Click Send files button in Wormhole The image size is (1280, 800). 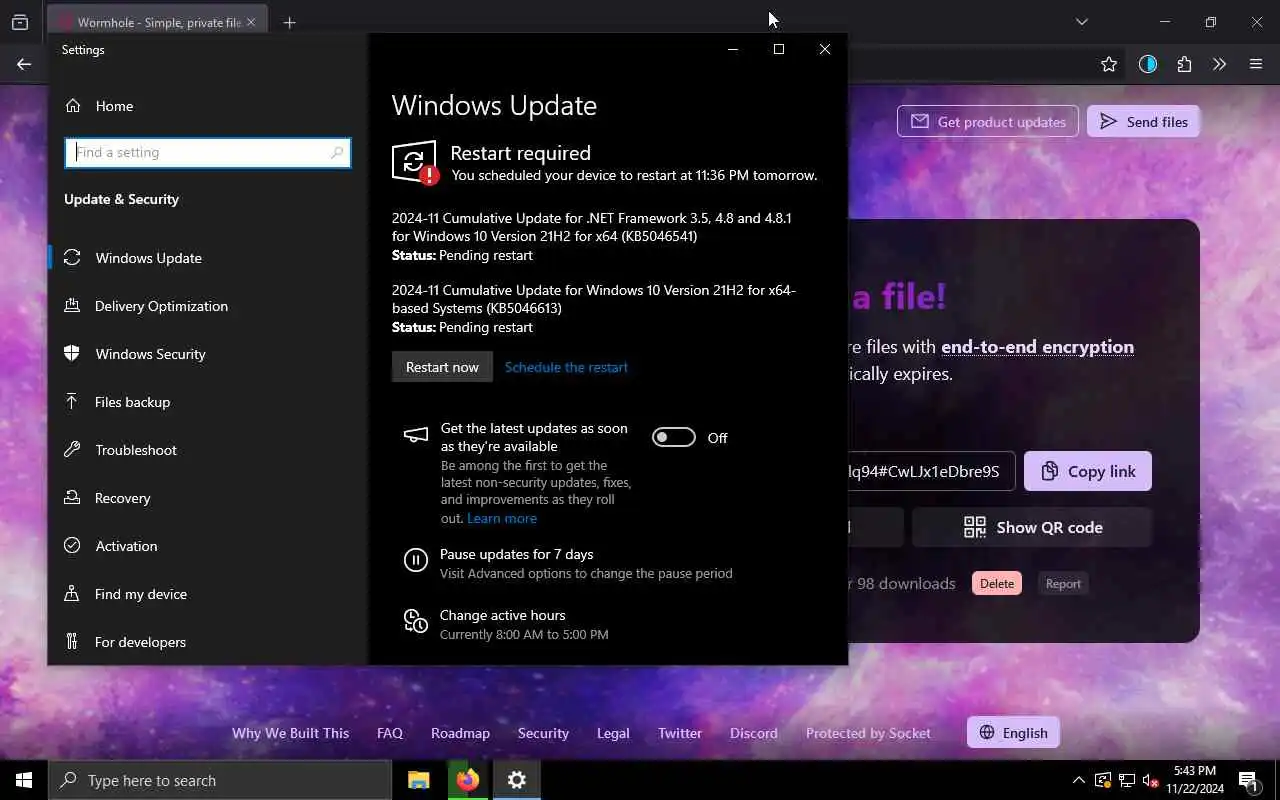pos(1143,122)
